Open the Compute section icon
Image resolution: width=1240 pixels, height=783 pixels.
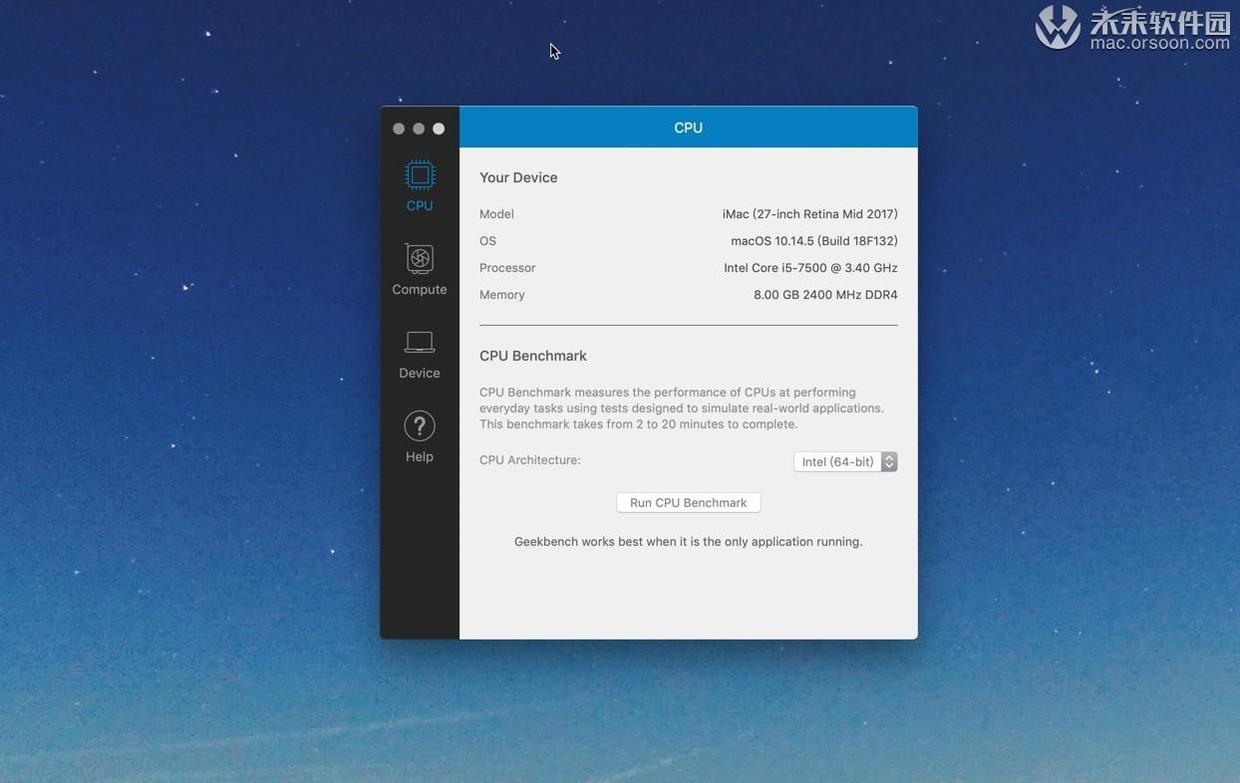click(x=419, y=259)
